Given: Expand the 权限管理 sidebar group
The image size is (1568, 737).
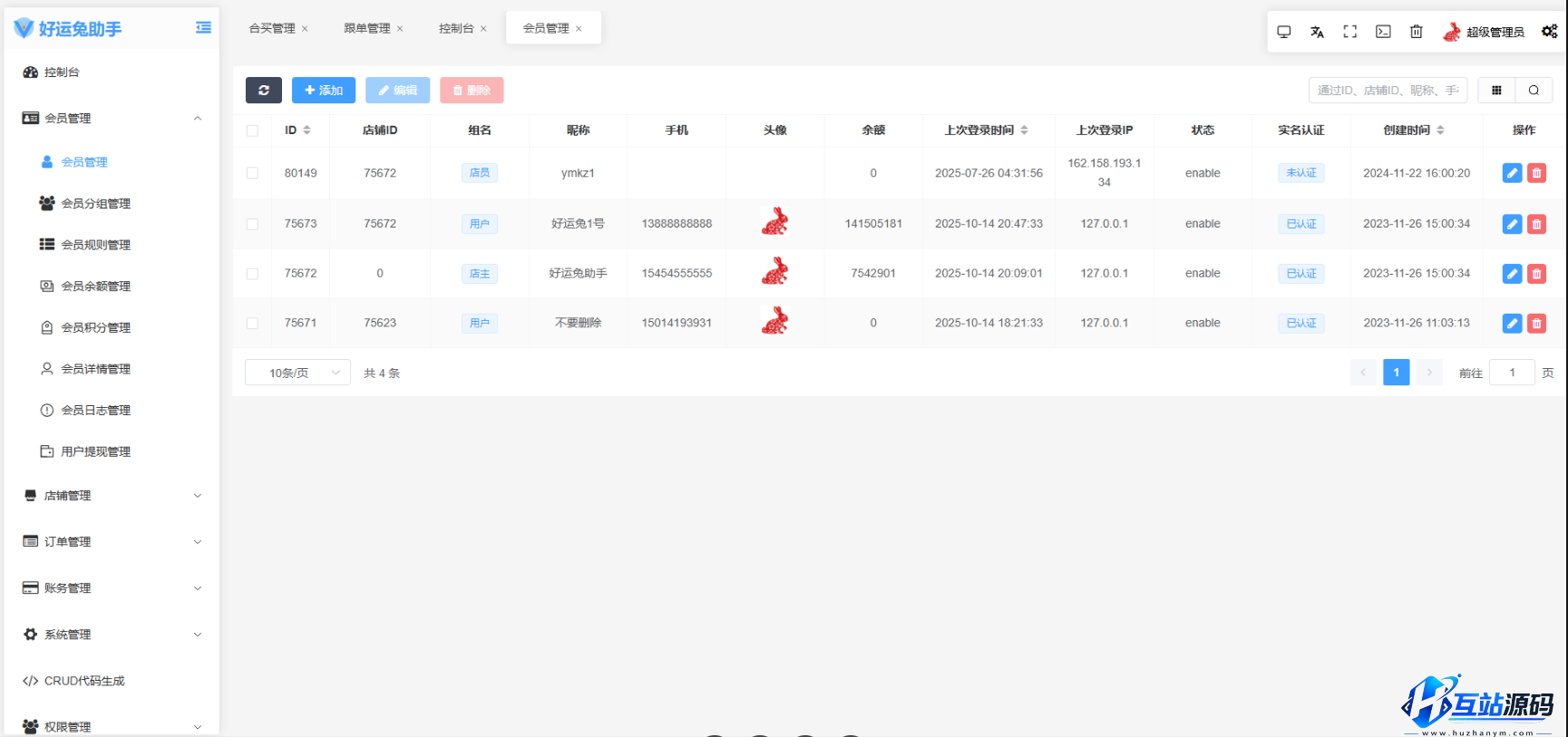Looking at the screenshot, I should (112, 727).
